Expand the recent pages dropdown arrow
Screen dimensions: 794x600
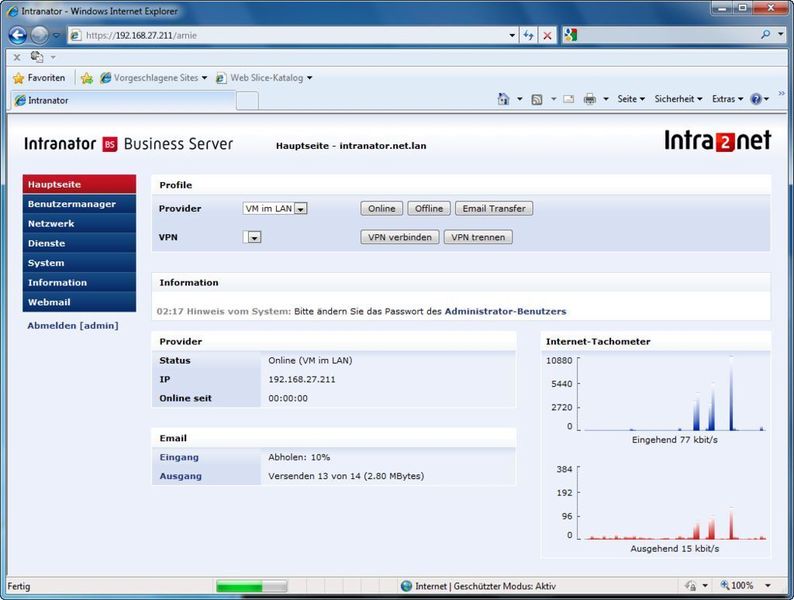(56, 35)
